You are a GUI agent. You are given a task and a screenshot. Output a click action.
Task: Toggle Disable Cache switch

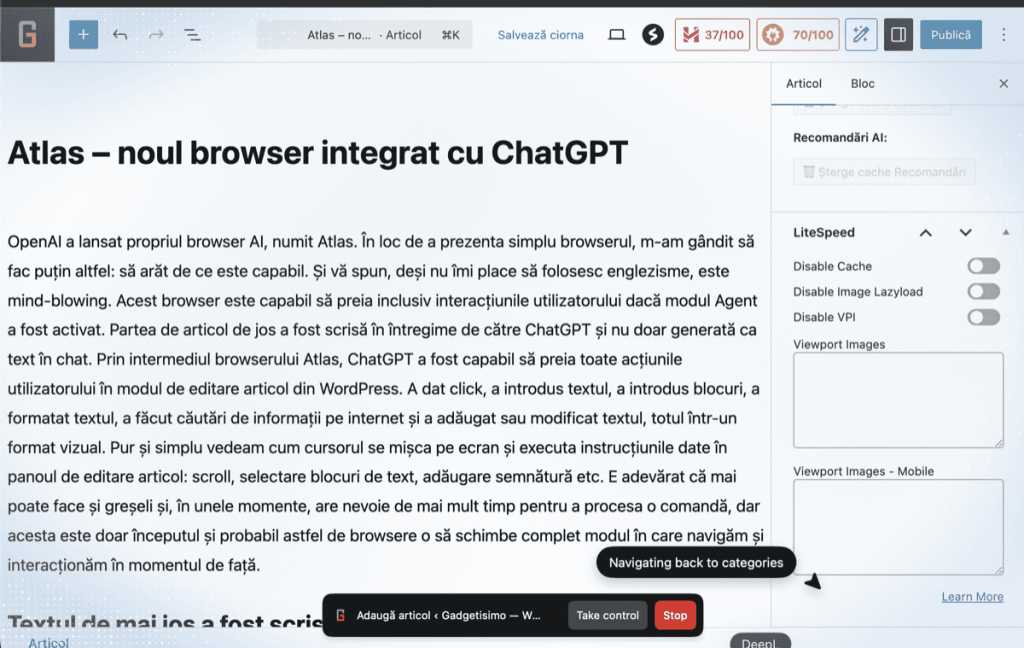pos(983,266)
